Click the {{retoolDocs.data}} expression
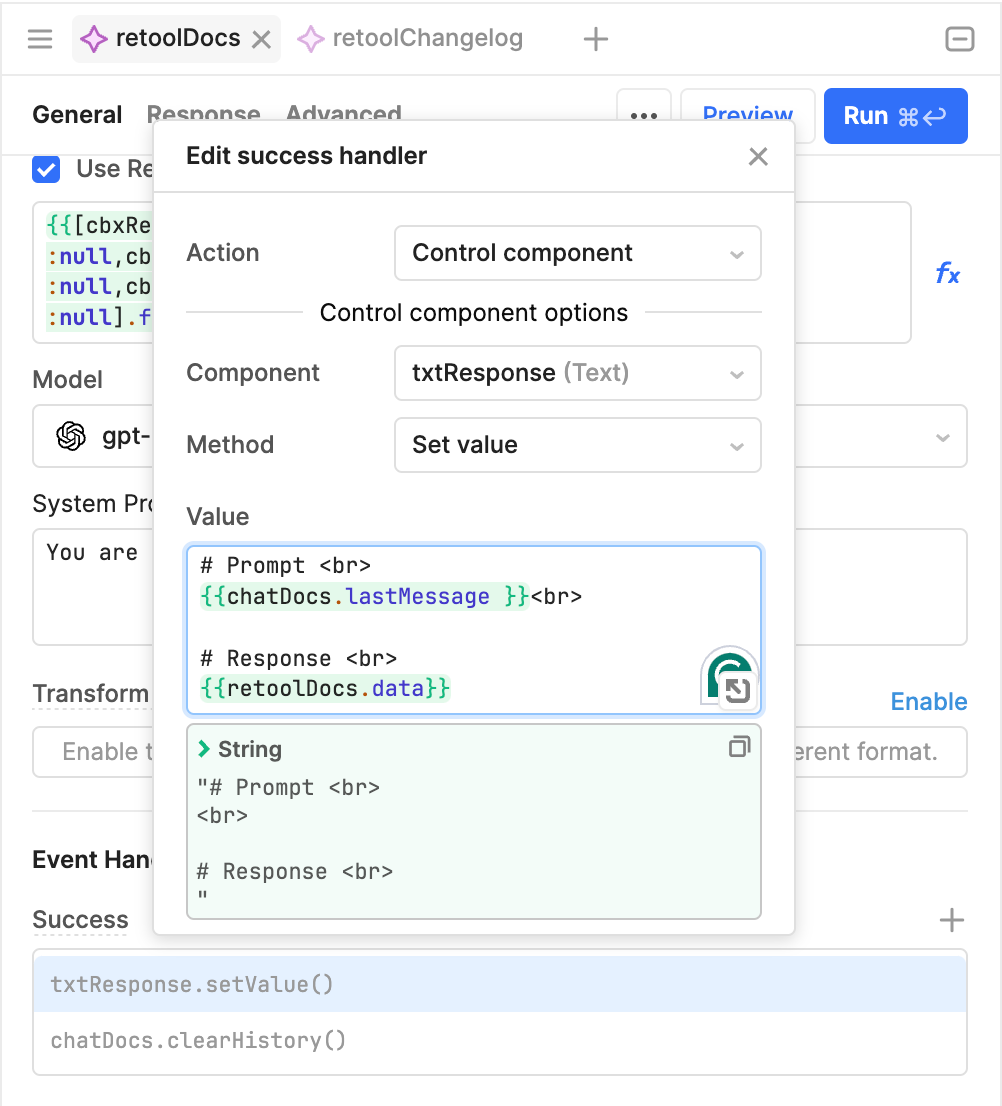 pyautogui.click(x=325, y=688)
